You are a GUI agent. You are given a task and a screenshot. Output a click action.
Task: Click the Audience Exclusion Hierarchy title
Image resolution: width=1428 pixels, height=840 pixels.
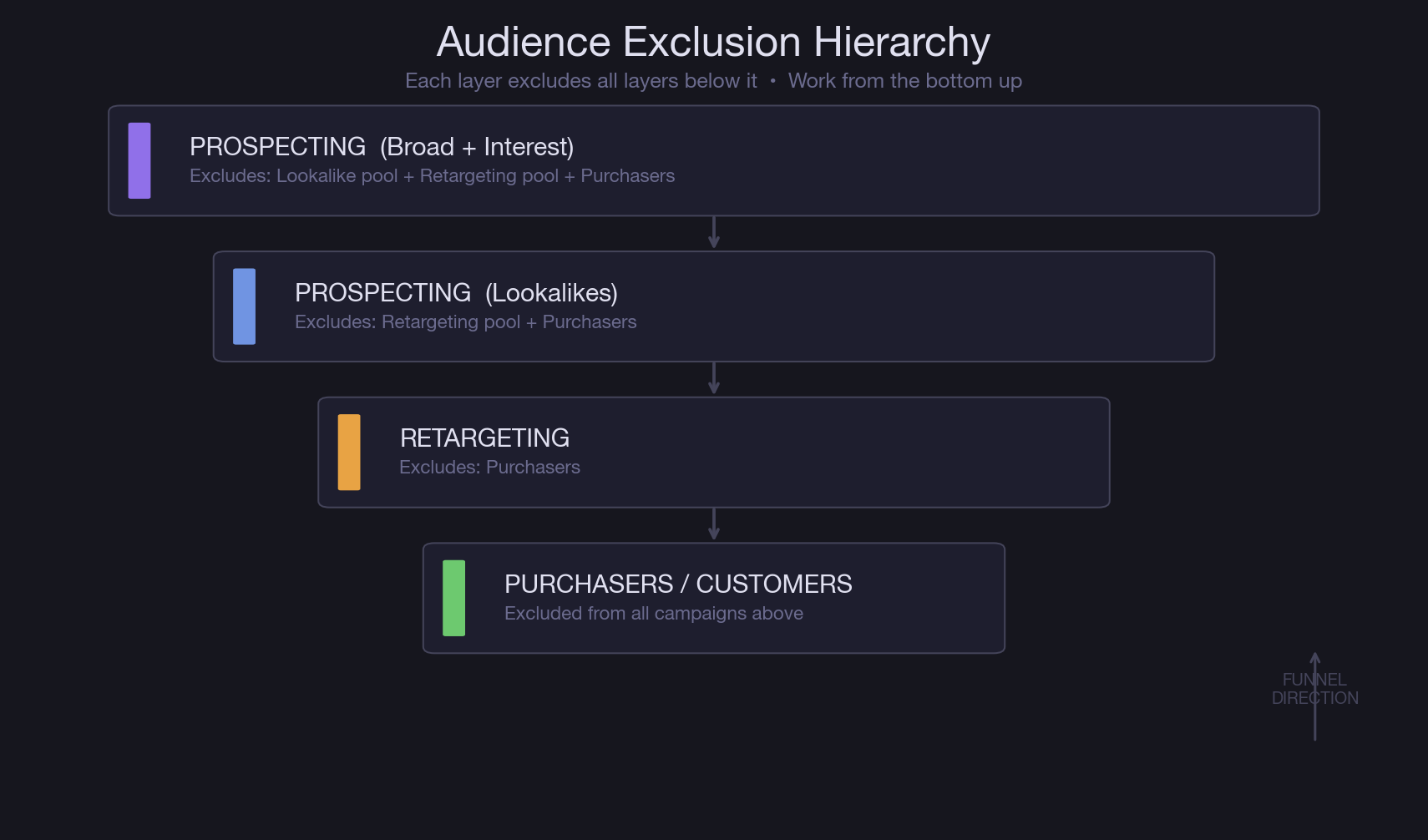pos(714,41)
